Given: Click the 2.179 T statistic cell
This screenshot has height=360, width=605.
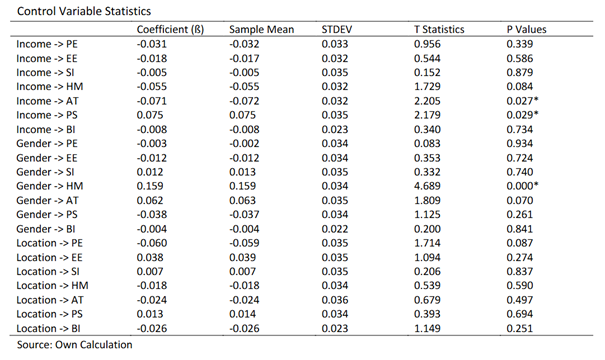Looking at the screenshot, I should tap(427, 115).
